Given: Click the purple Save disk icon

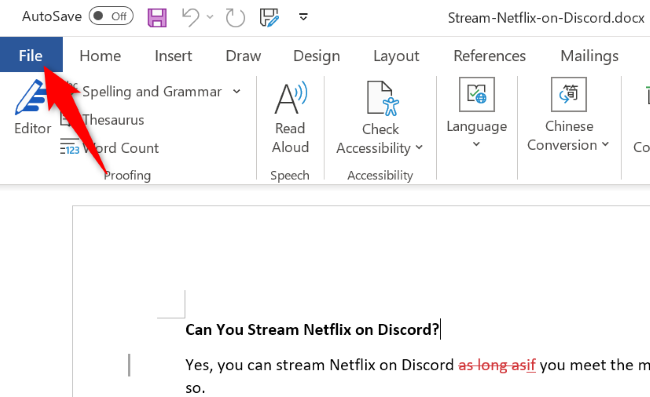Looking at the screenshot, I should pos(157,17).
